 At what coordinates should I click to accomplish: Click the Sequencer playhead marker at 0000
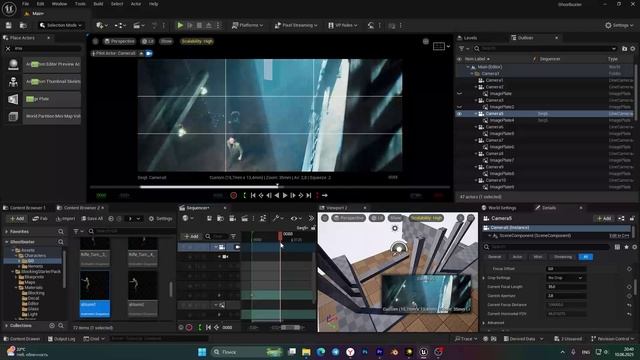tap(280, 235)
